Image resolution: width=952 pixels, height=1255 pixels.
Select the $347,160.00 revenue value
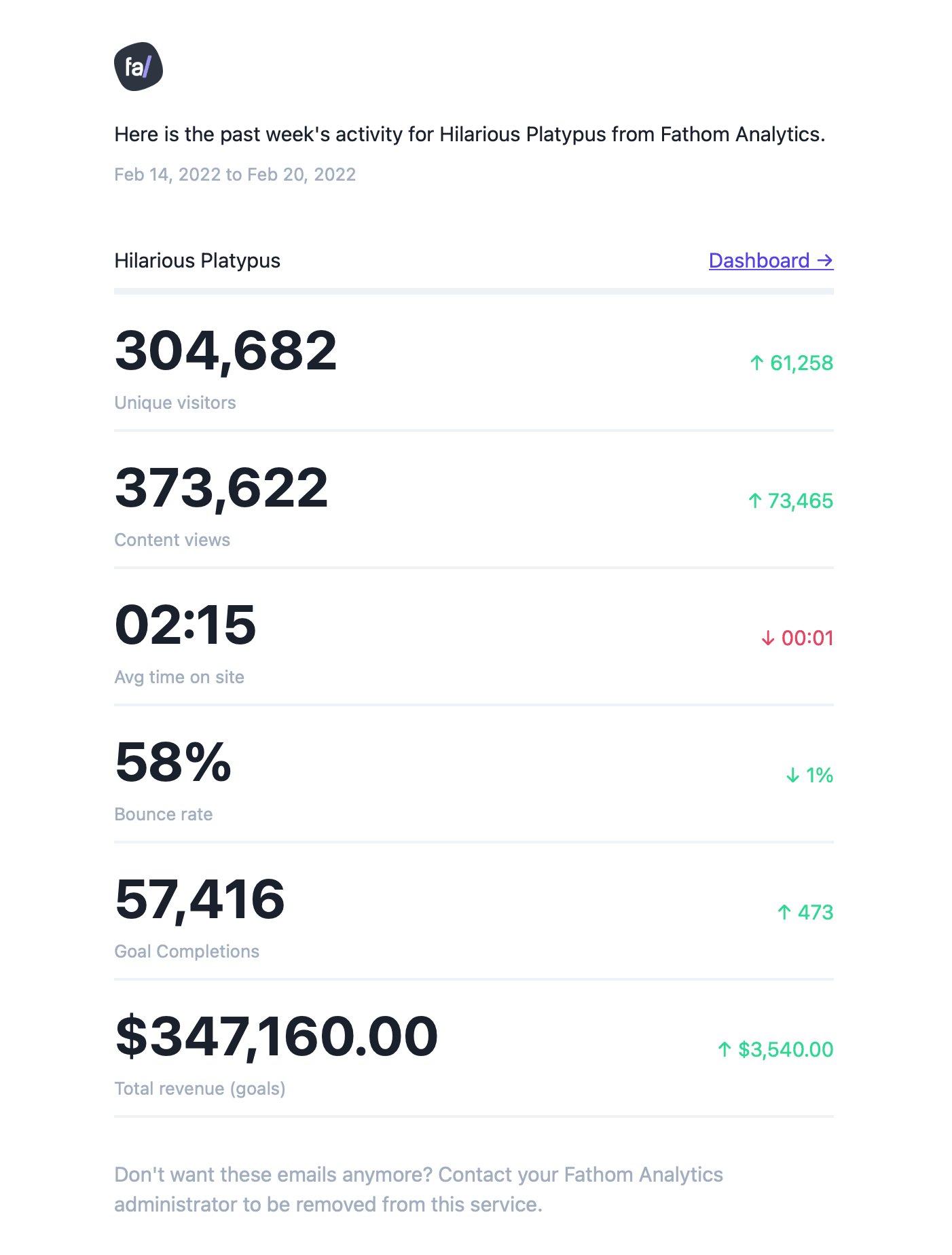[x=276, y=1038]
